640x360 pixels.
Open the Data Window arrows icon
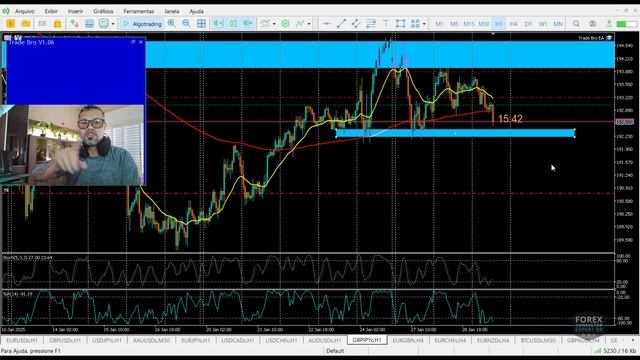[74, 24]
